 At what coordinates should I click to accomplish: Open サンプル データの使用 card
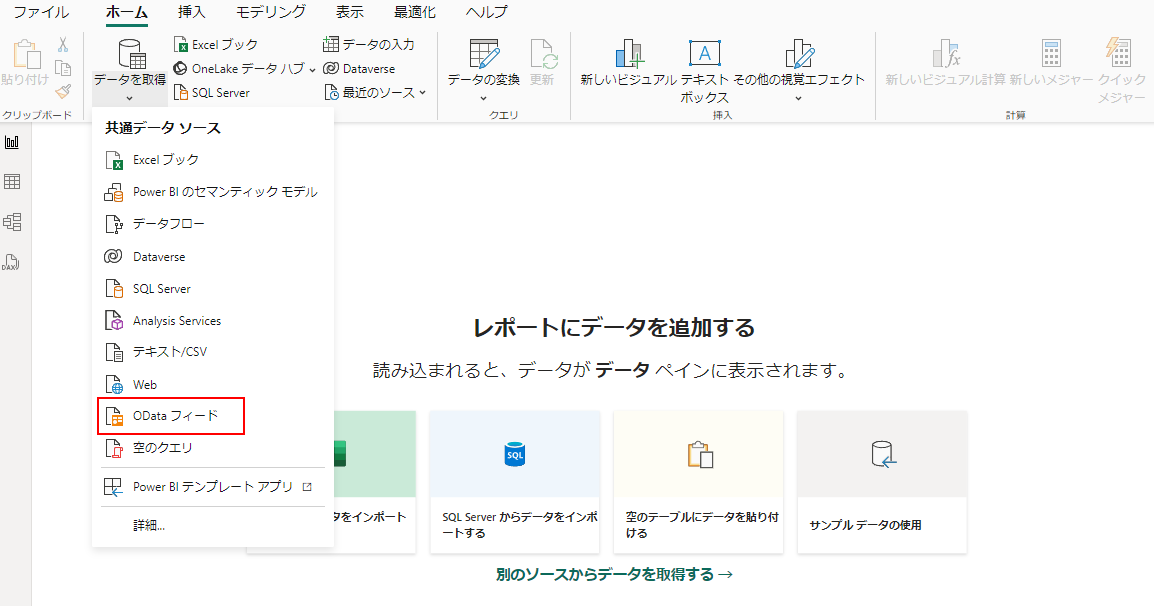pyautogui.click(x=881, y=481)
